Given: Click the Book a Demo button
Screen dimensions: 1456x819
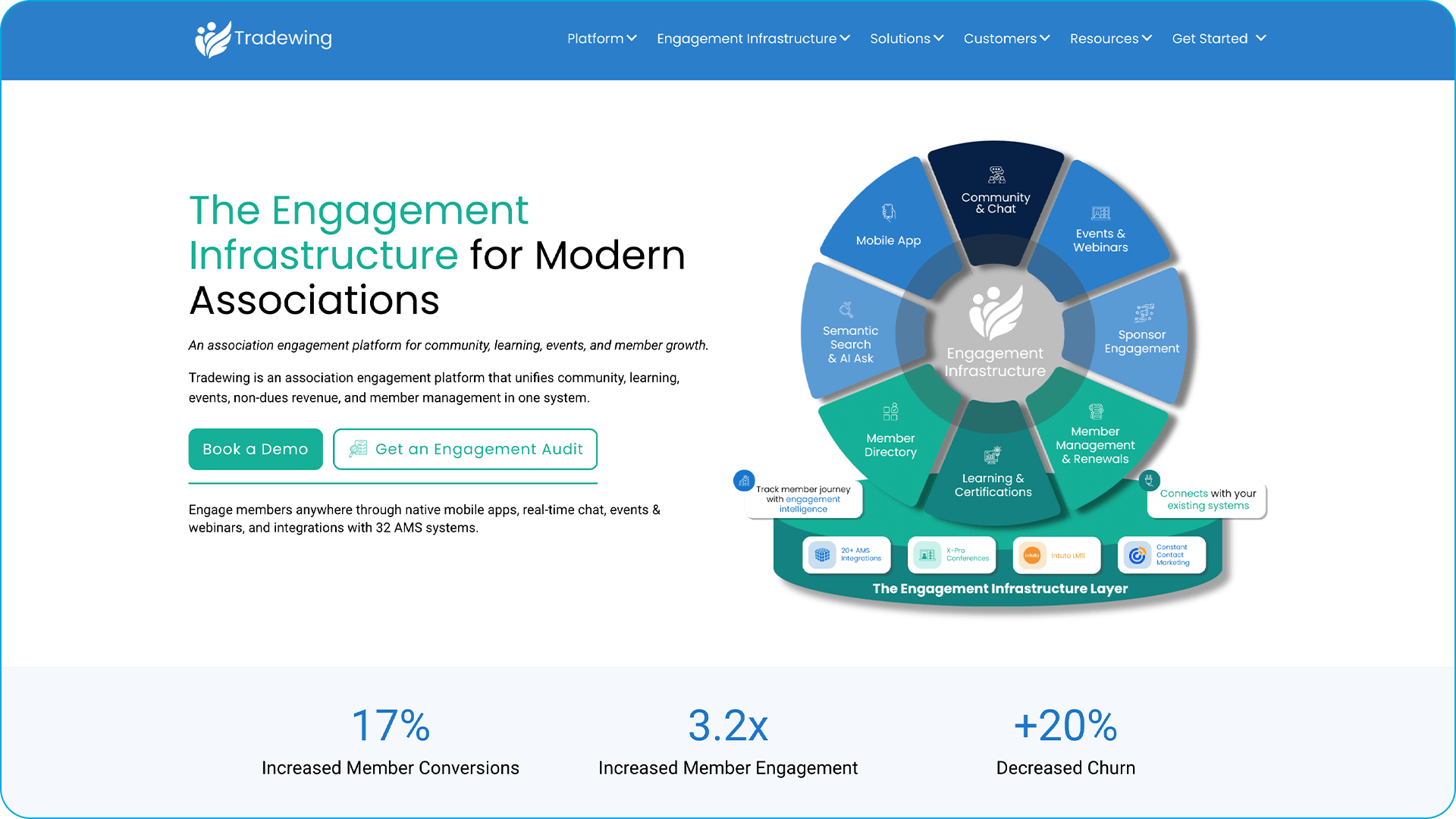Looking at the screenshot, I should (256, 449).
